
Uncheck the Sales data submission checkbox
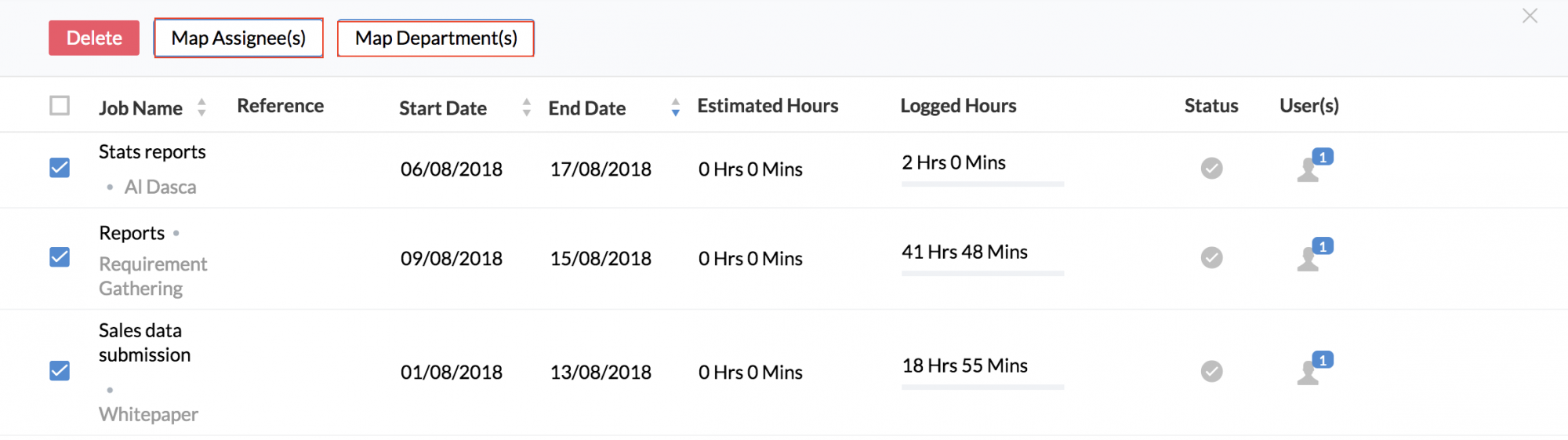click(60, 371)
